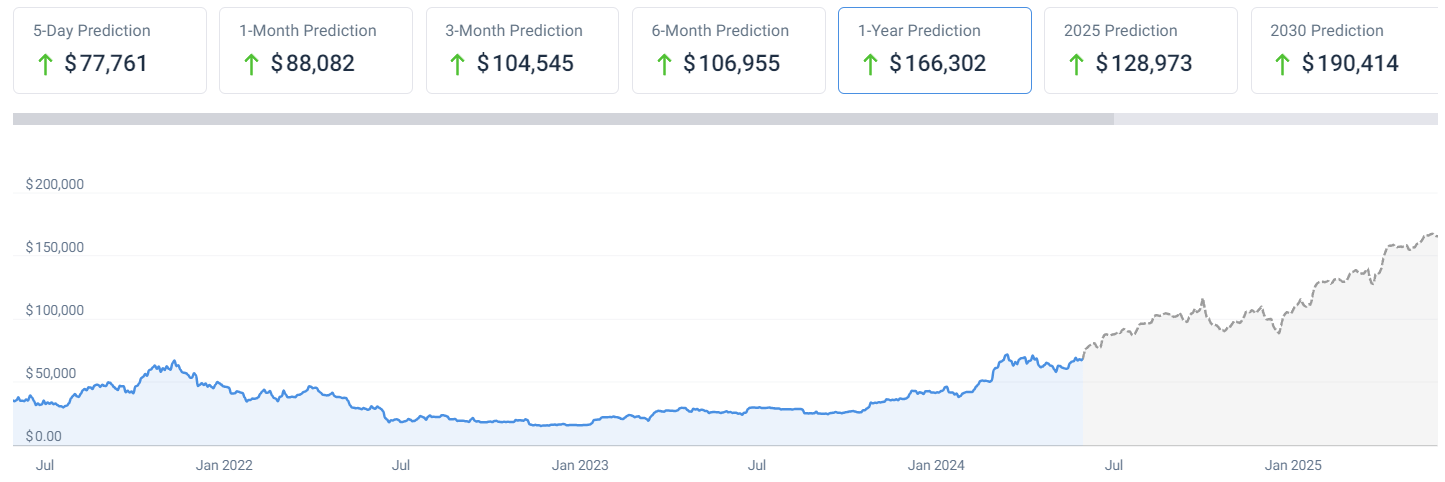
Task: Click green arrow beside $106,955 value
Action: point(663,65)
